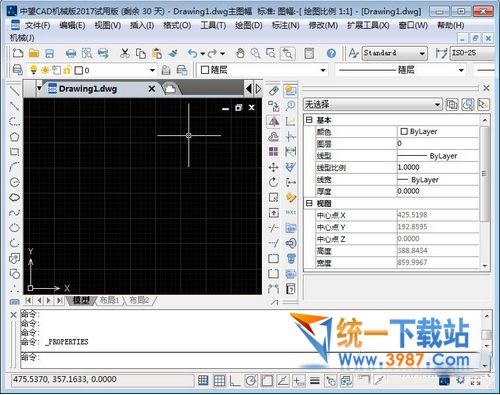Print the drawing with the printer icon

point(71,53)
